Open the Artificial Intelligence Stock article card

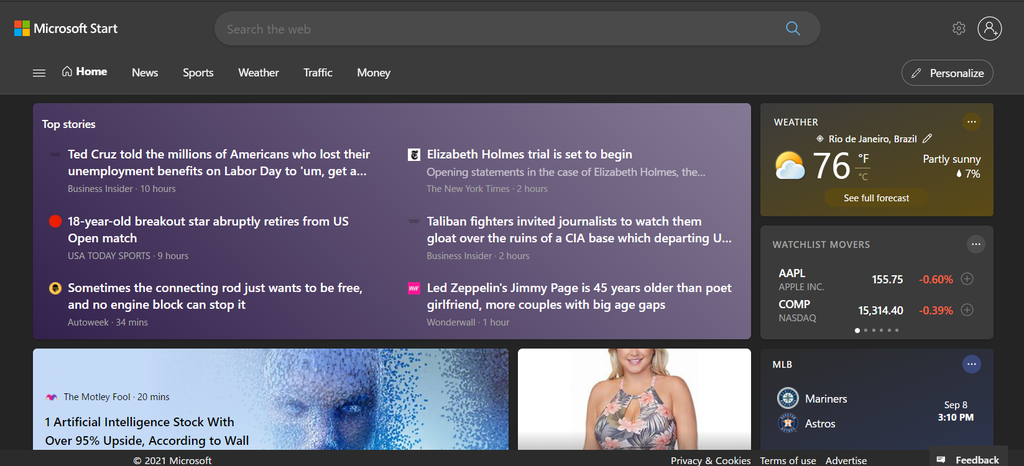point(270,399)
